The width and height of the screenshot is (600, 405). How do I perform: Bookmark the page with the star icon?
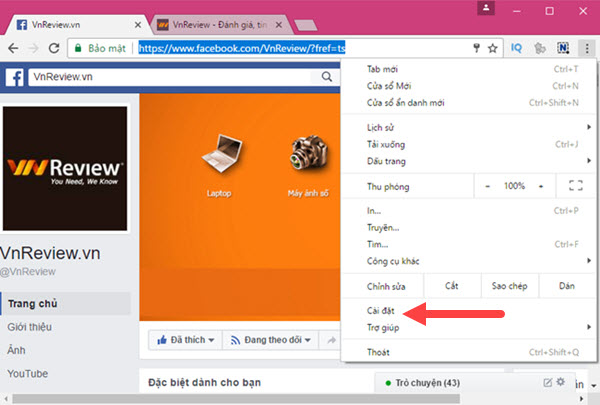(x=492, y=48)
